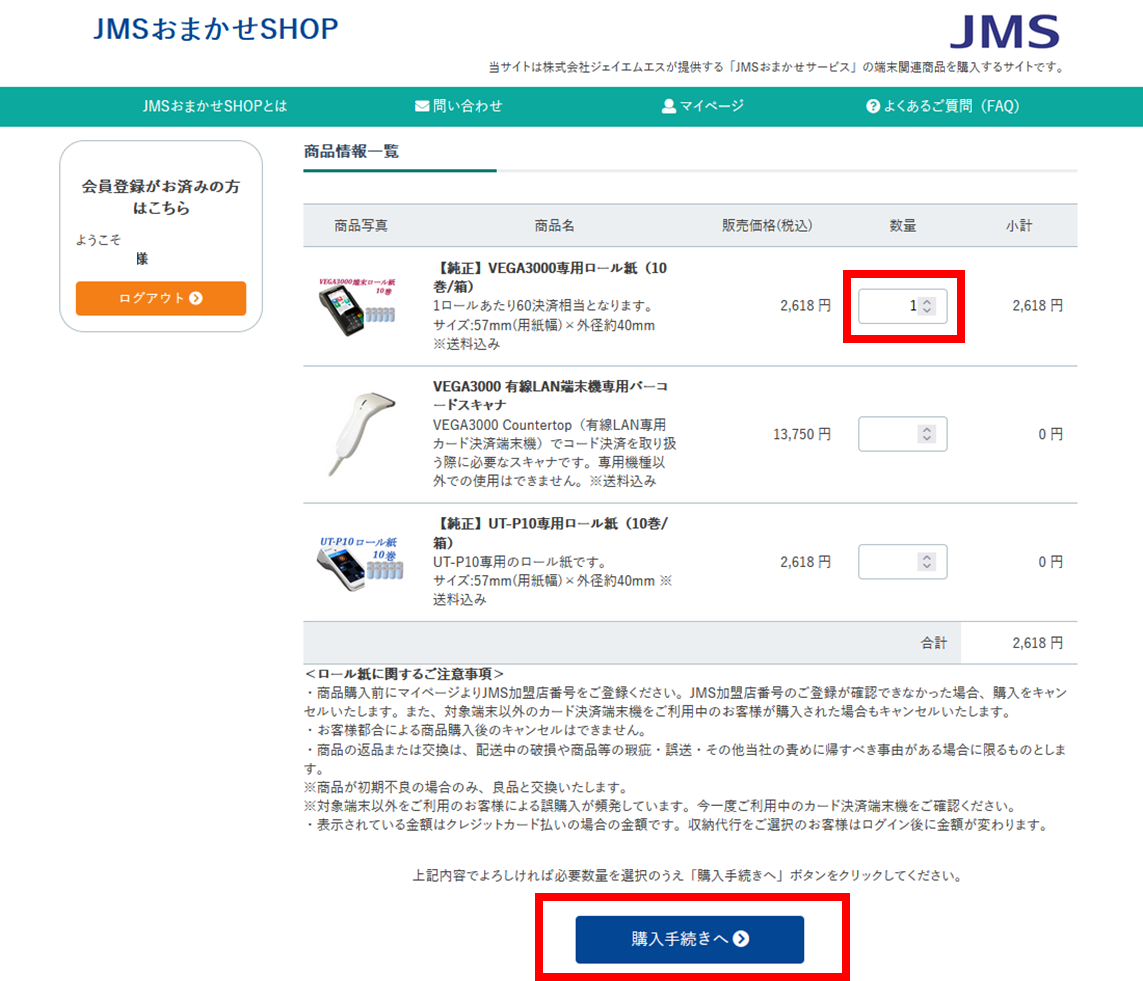Image resolution: width=1143 pixels, height=981 pixels.
Task: Open the 問い合わせ menu item
Action: tap(459, 106)
